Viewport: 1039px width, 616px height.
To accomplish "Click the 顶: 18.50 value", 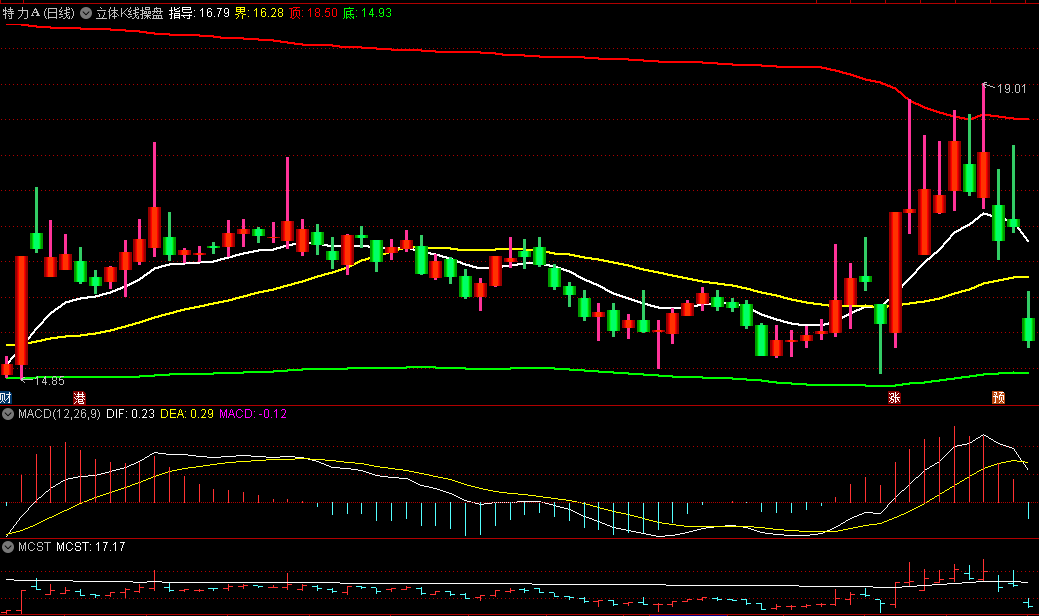I will 313,13.
